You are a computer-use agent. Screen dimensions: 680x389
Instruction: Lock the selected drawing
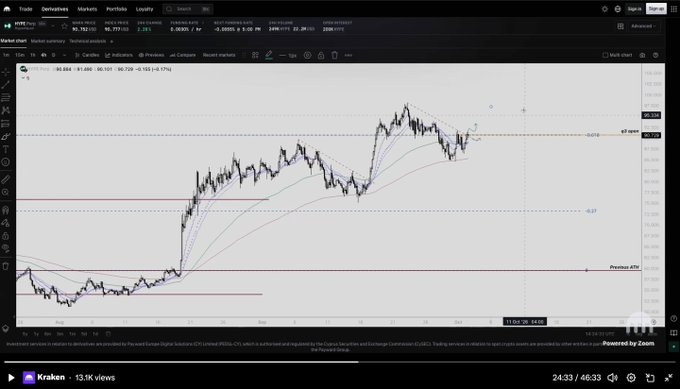321,55
